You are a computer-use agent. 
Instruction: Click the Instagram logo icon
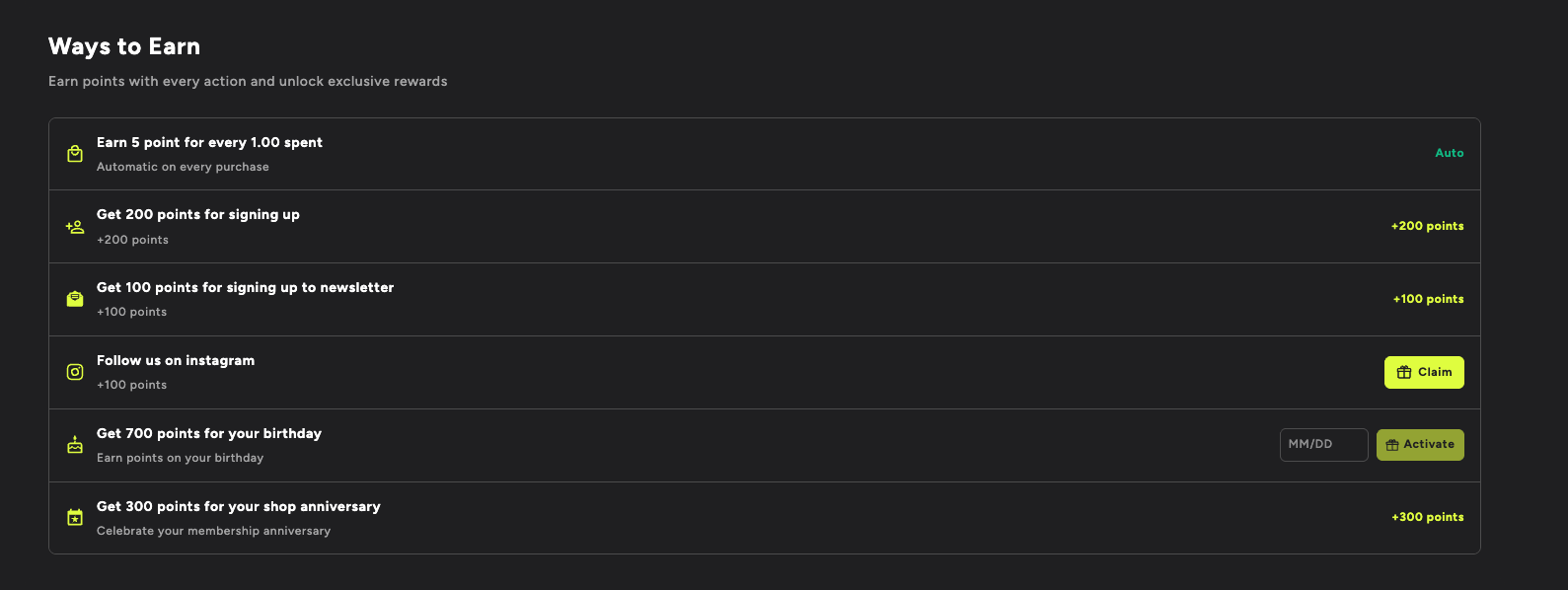(75, 372)
